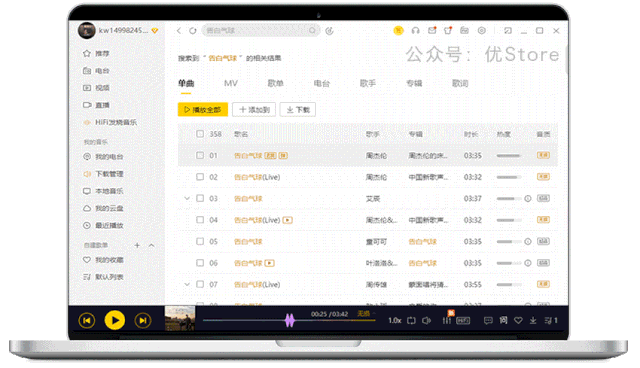Tick the select-all checkbox beside 358
The width and height of the screenshot is (640, 368).
tap(200, 134)
